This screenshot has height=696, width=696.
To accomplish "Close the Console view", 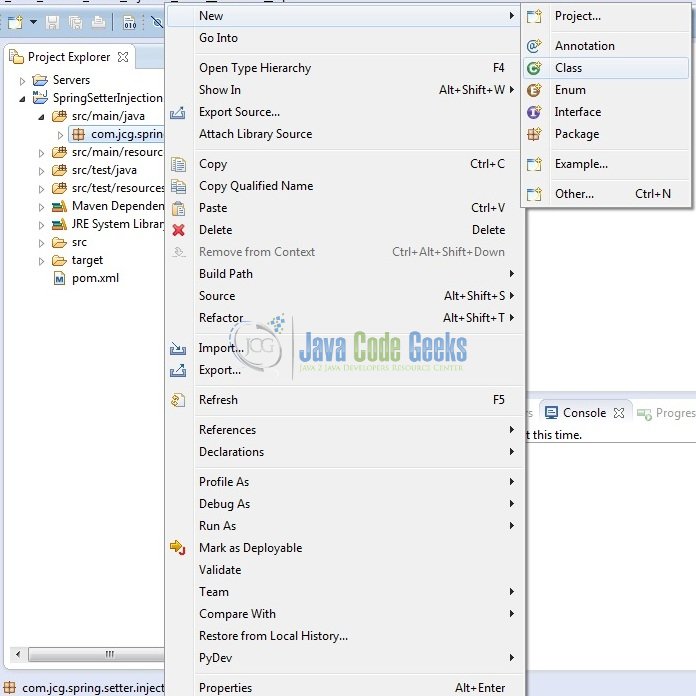I will pos(619,413).
